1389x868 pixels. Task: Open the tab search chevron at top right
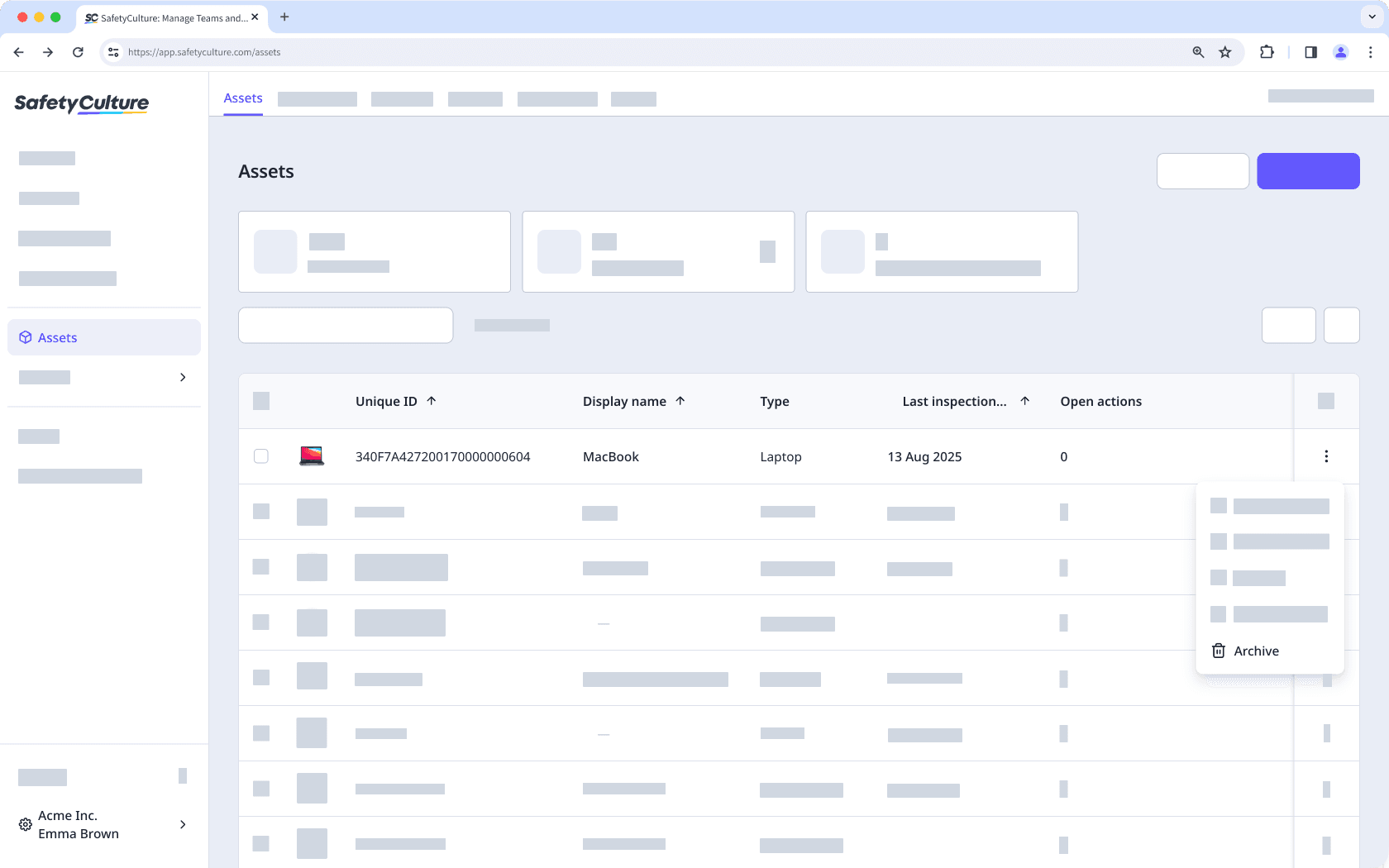point(1370,17)
